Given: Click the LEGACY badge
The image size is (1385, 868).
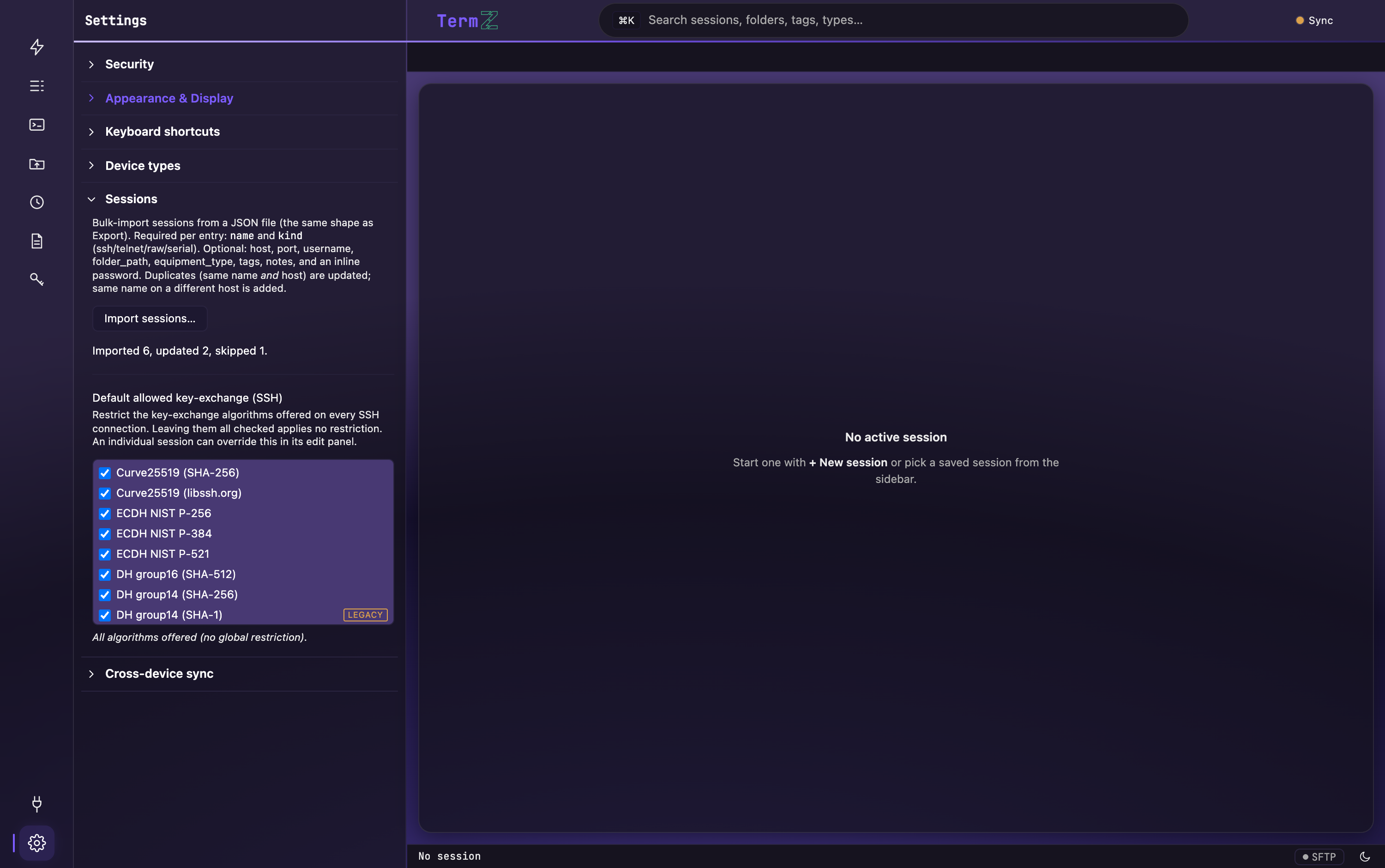Looking at the screenshot, I should click(365, 615).
